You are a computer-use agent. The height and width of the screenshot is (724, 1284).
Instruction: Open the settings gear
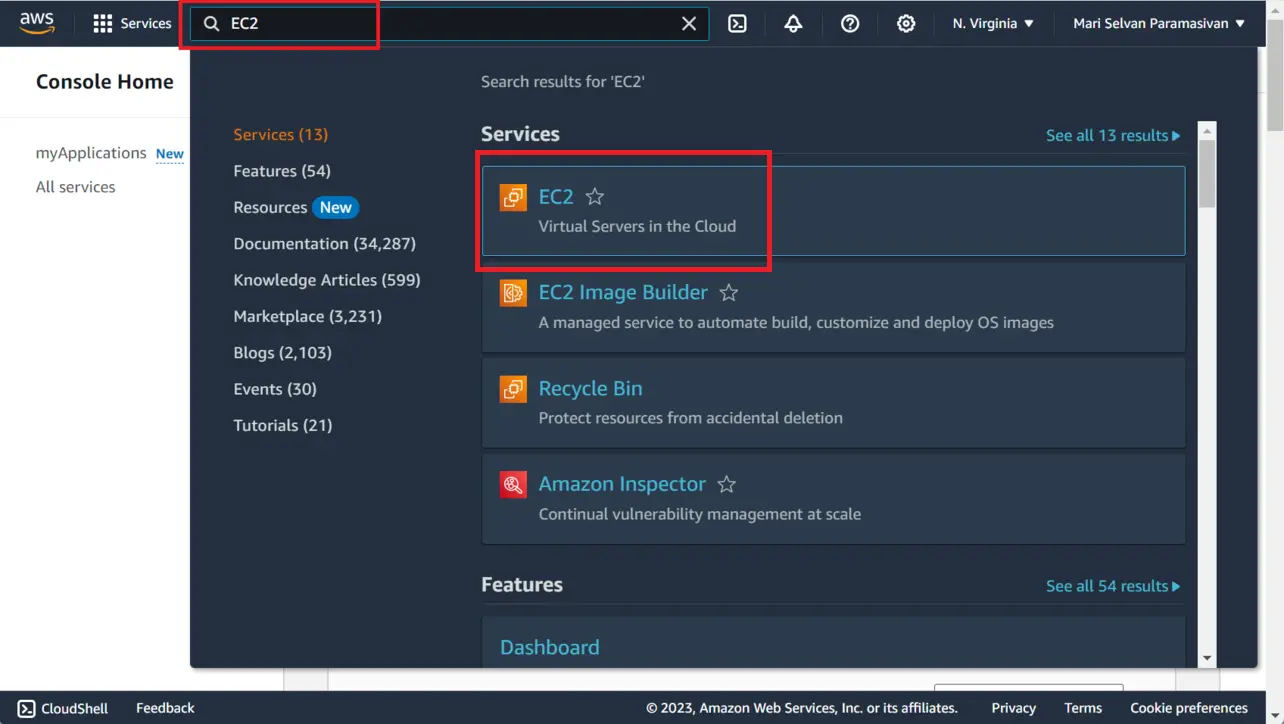coord(906,23)
